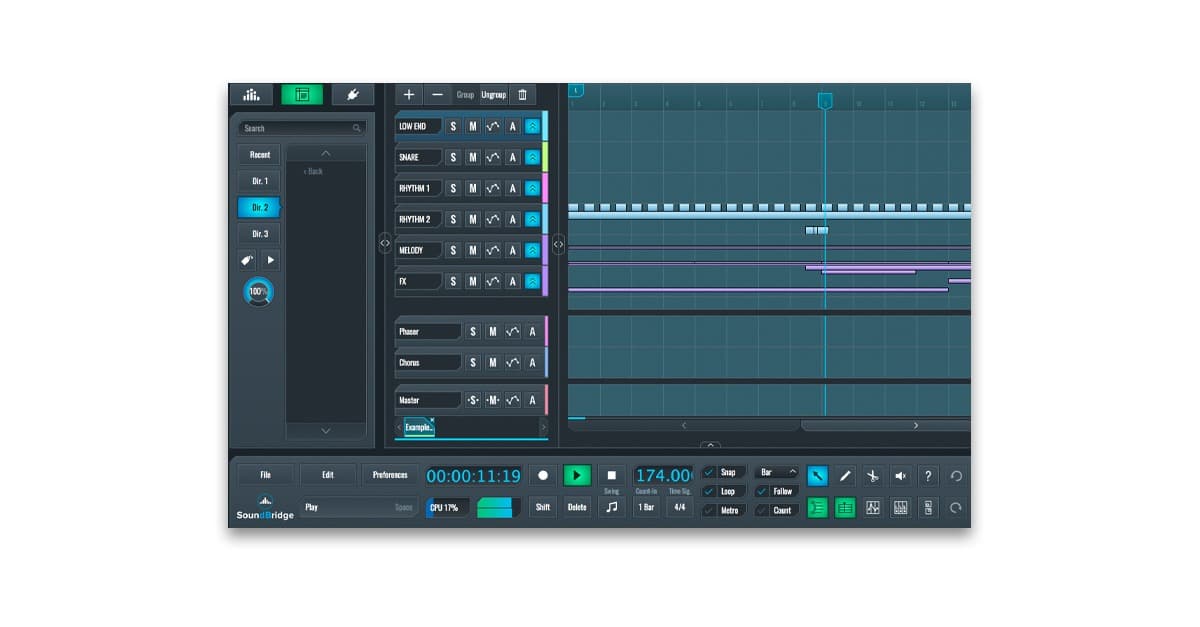Enable Loop mode checkbox

[712, 491]
